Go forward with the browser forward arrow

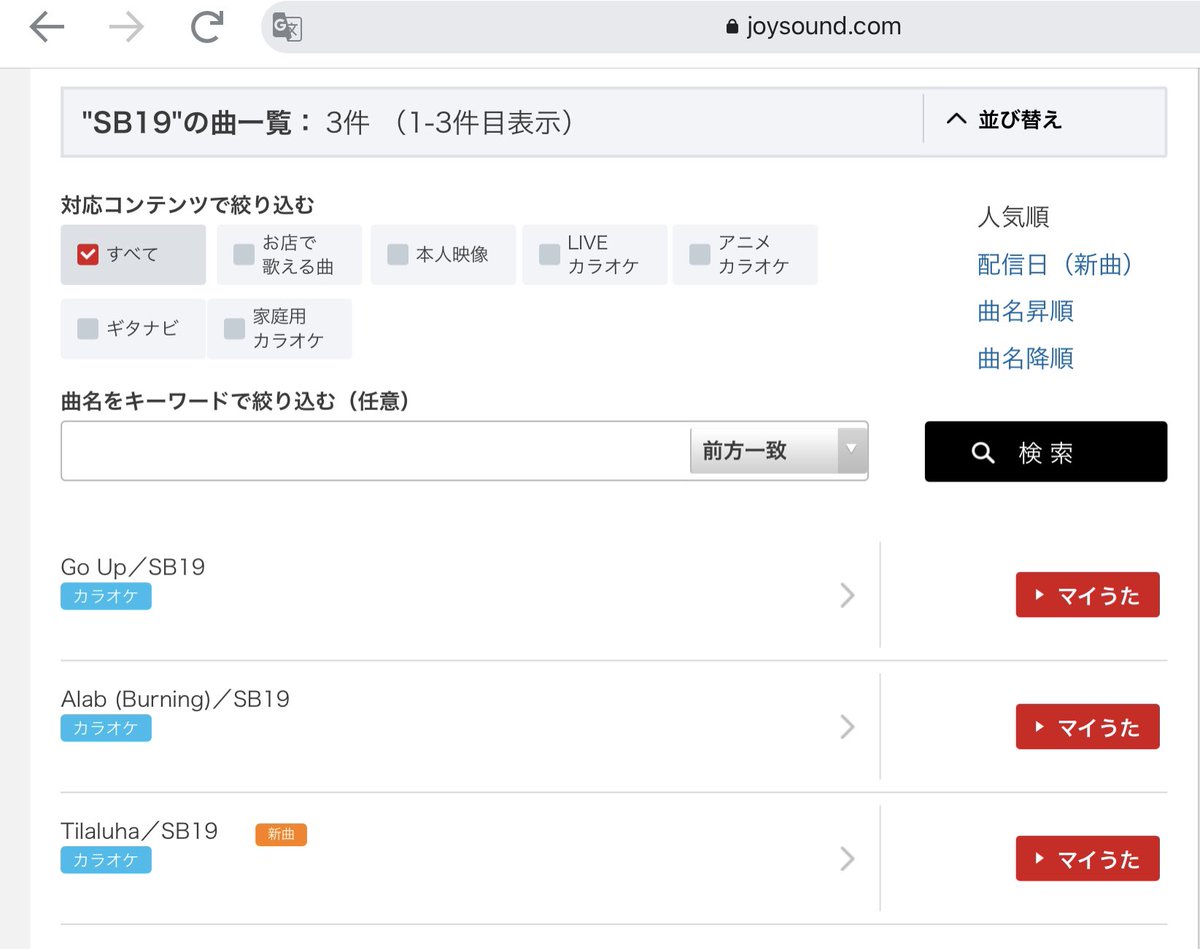click(126, 27)
